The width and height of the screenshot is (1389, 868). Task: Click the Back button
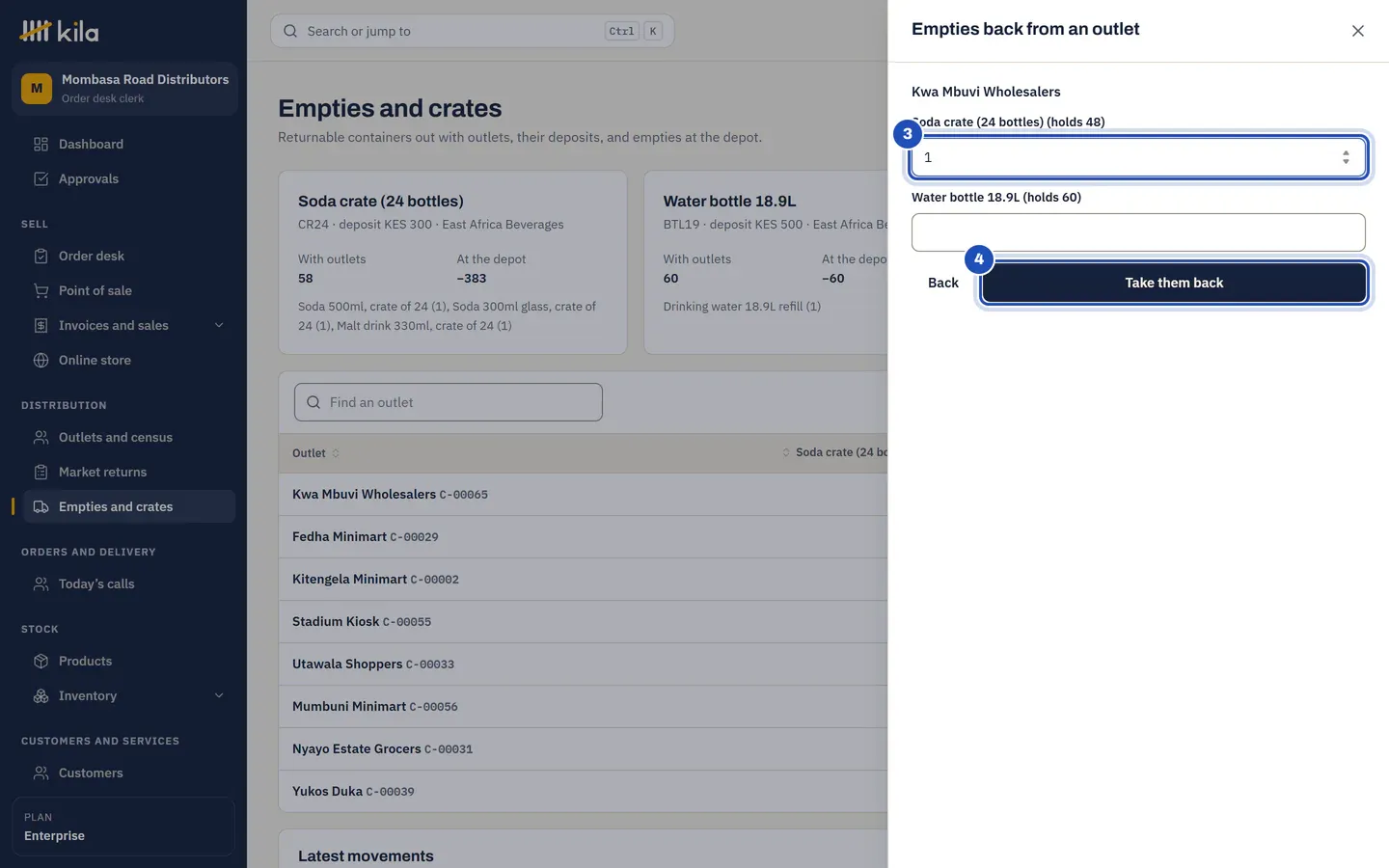(942, 283)
